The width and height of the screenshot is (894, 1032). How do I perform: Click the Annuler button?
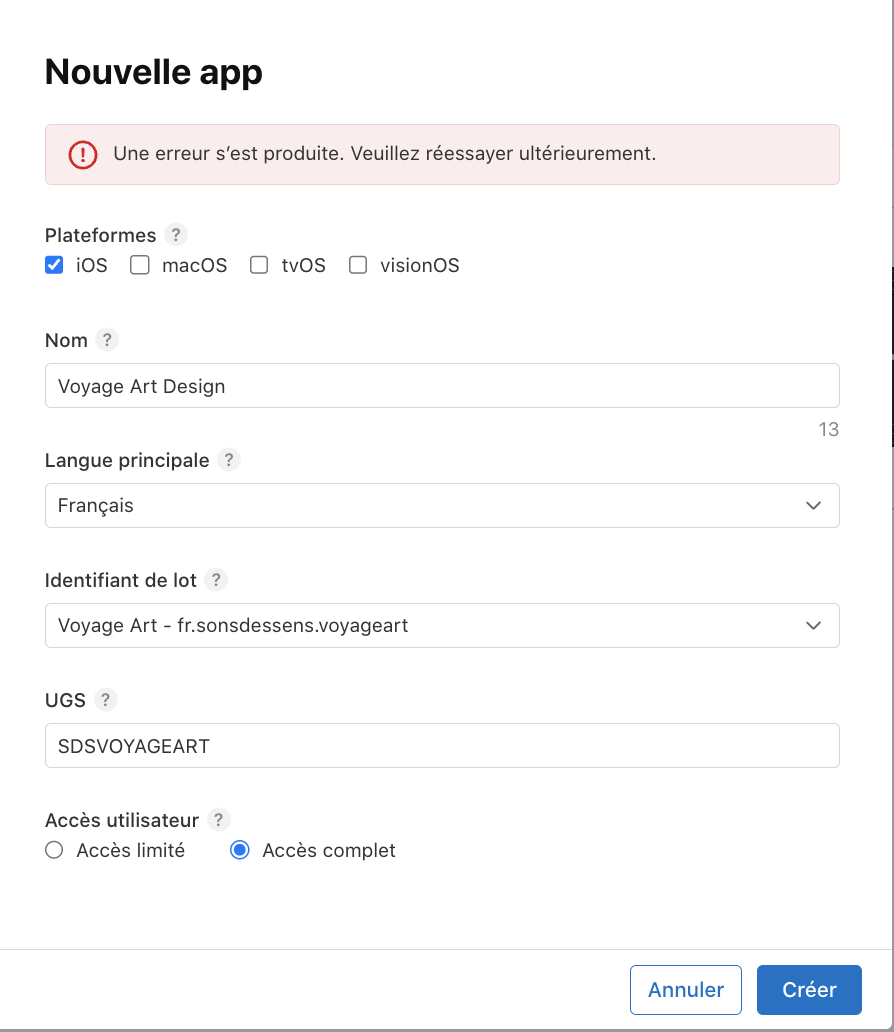[686, 989]
